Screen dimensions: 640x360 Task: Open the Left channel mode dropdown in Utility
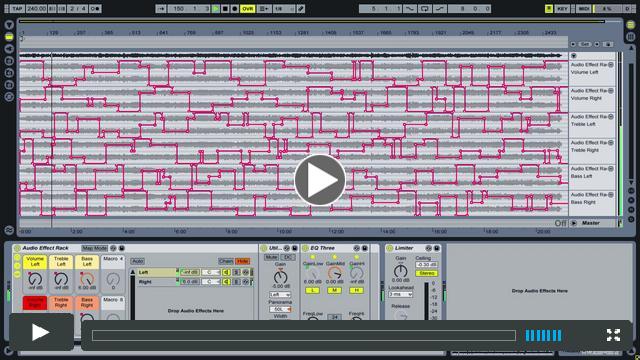(280, 295)
